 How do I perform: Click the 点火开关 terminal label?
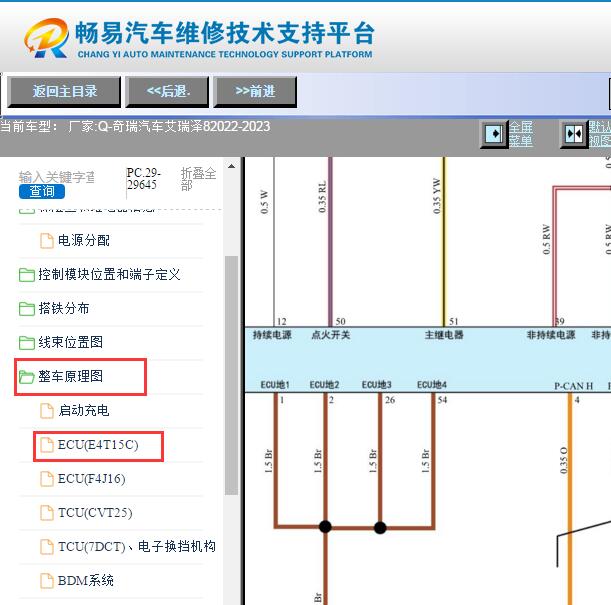330,335
